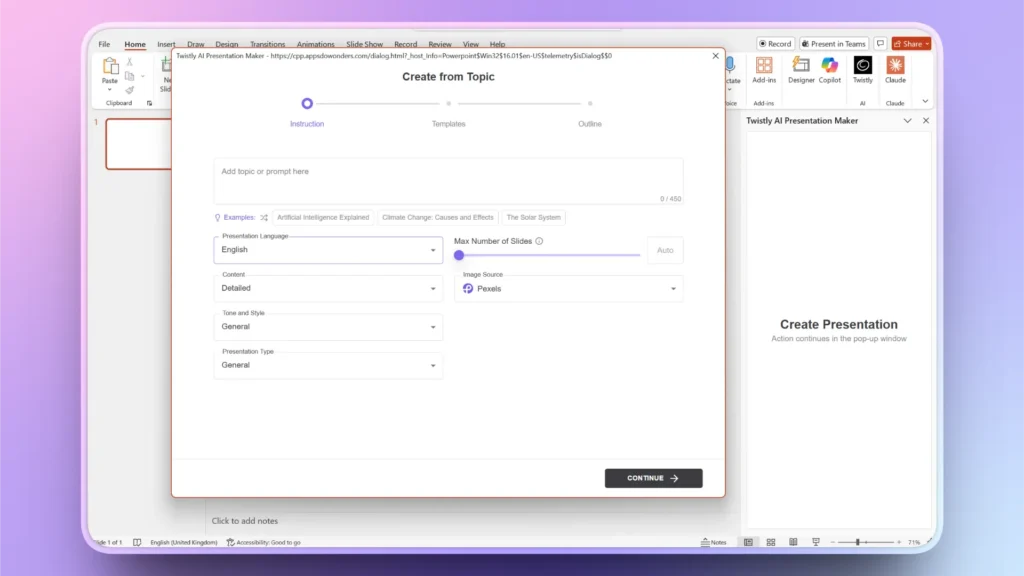Click the Copy icon in Clipboard group
The width and height of the screenshot is (1024, 576).
[129, 76]
